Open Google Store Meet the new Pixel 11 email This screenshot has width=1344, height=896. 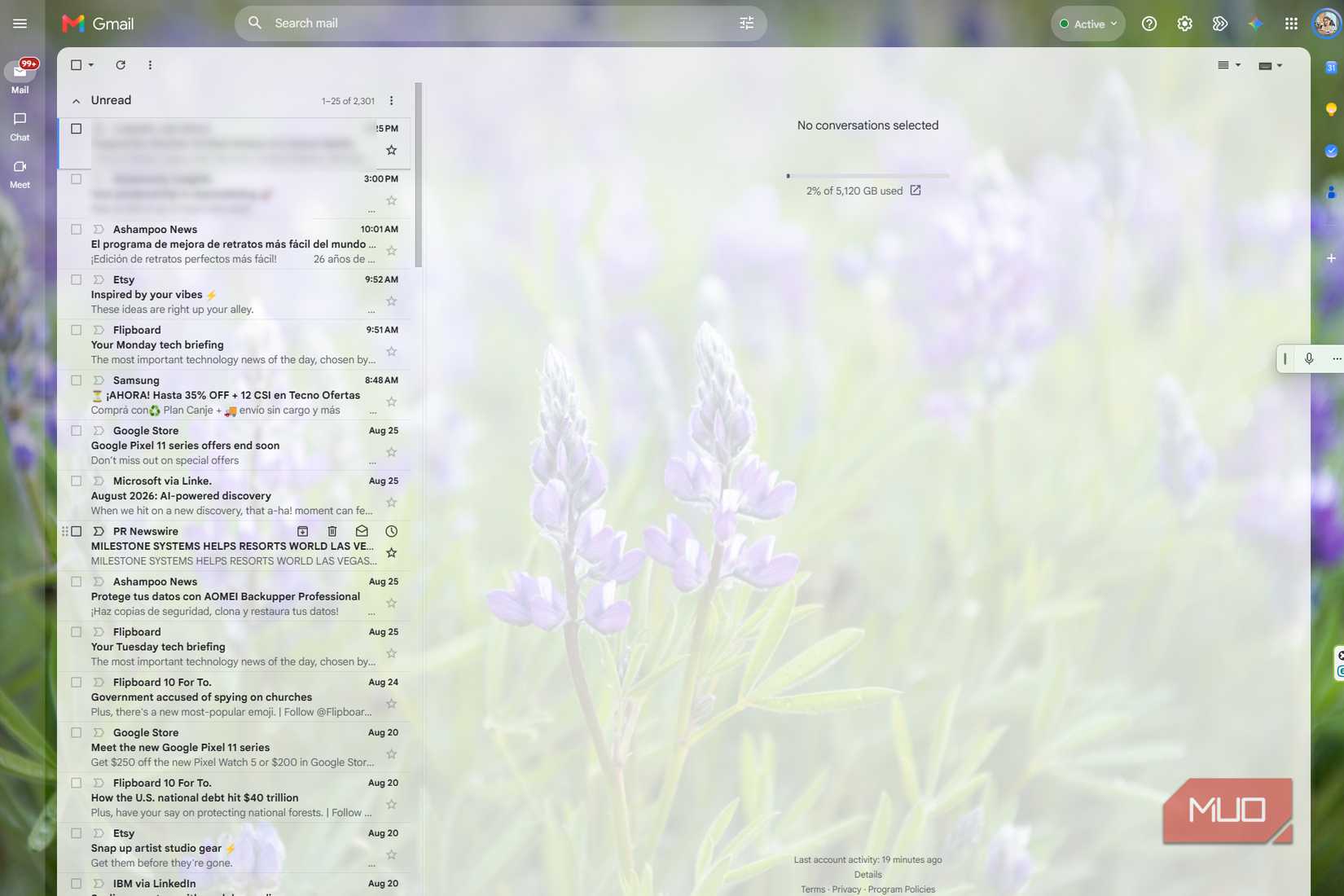pos(235,748)
